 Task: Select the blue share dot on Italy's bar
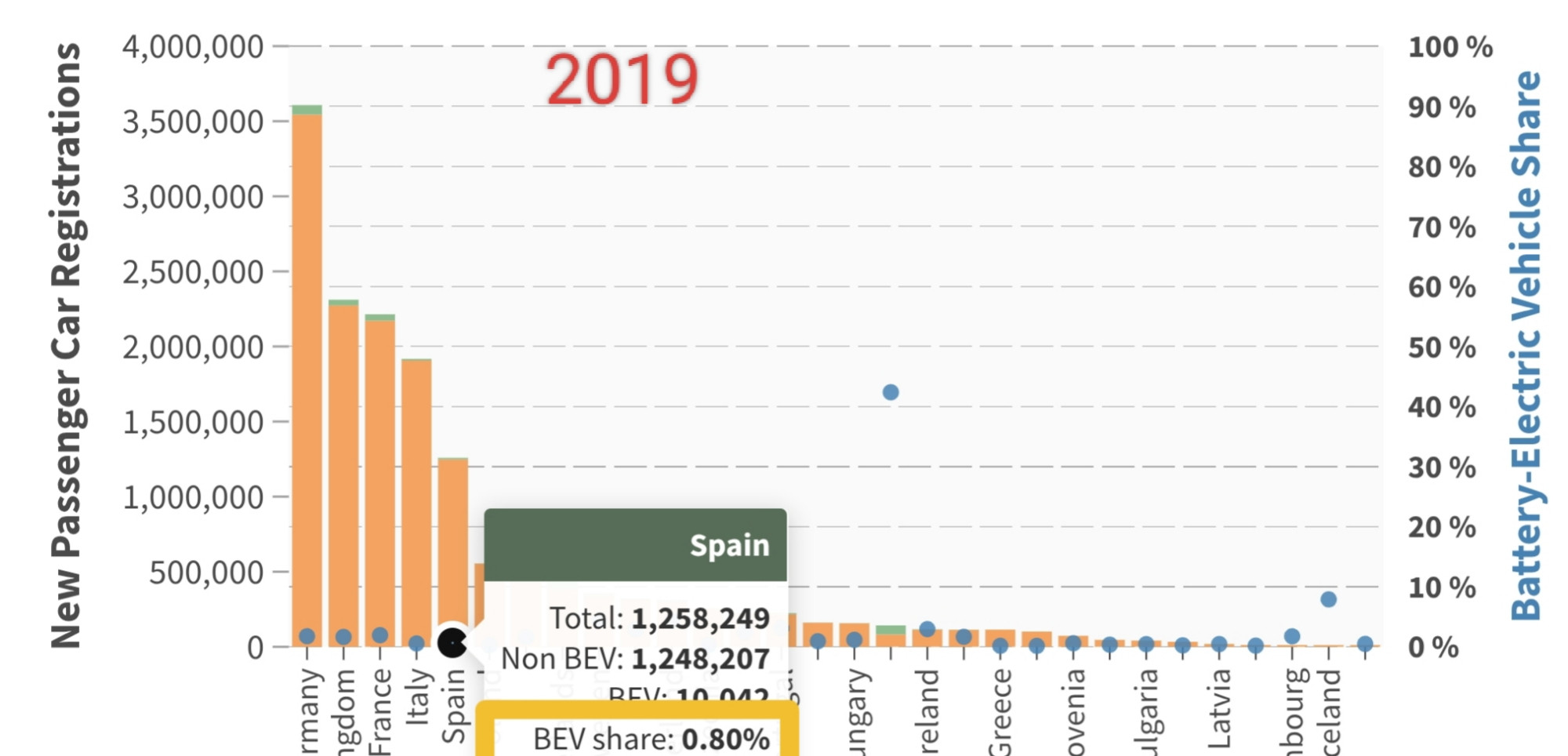[x=416, y=643]
